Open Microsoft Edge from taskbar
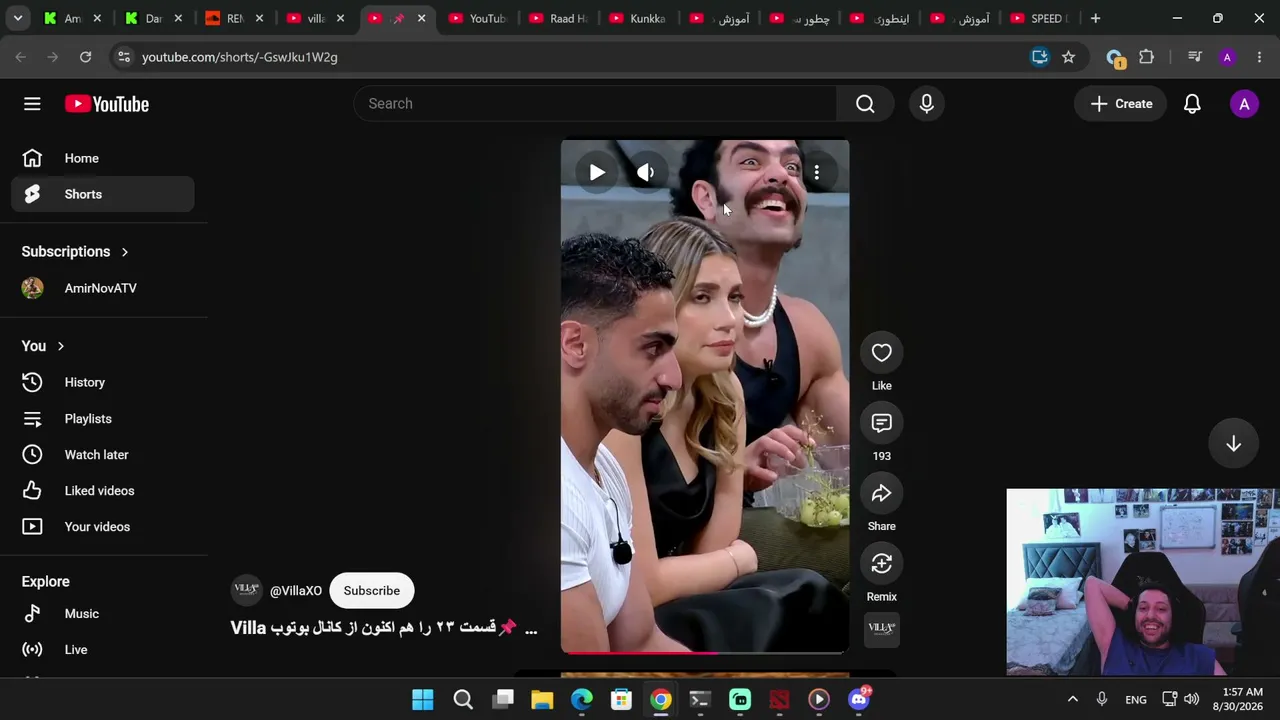1280x720 pixels. click(x=582, y=699)
